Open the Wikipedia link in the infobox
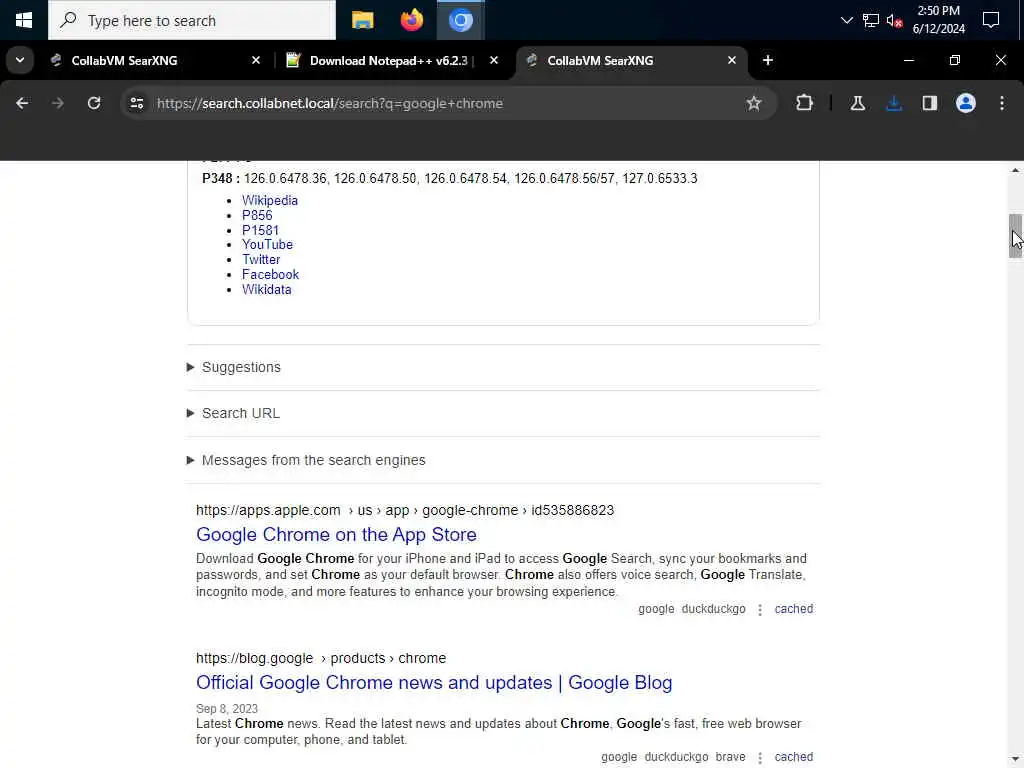The image size is (1024, 768). [270, 200]
